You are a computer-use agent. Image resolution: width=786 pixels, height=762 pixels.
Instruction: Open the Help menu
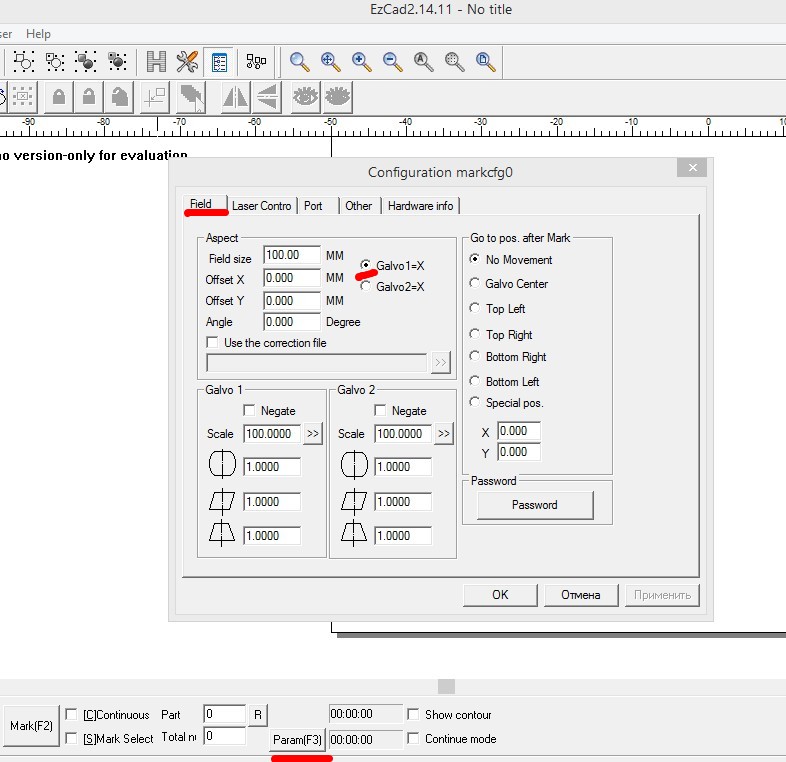[x=38, y=34]
